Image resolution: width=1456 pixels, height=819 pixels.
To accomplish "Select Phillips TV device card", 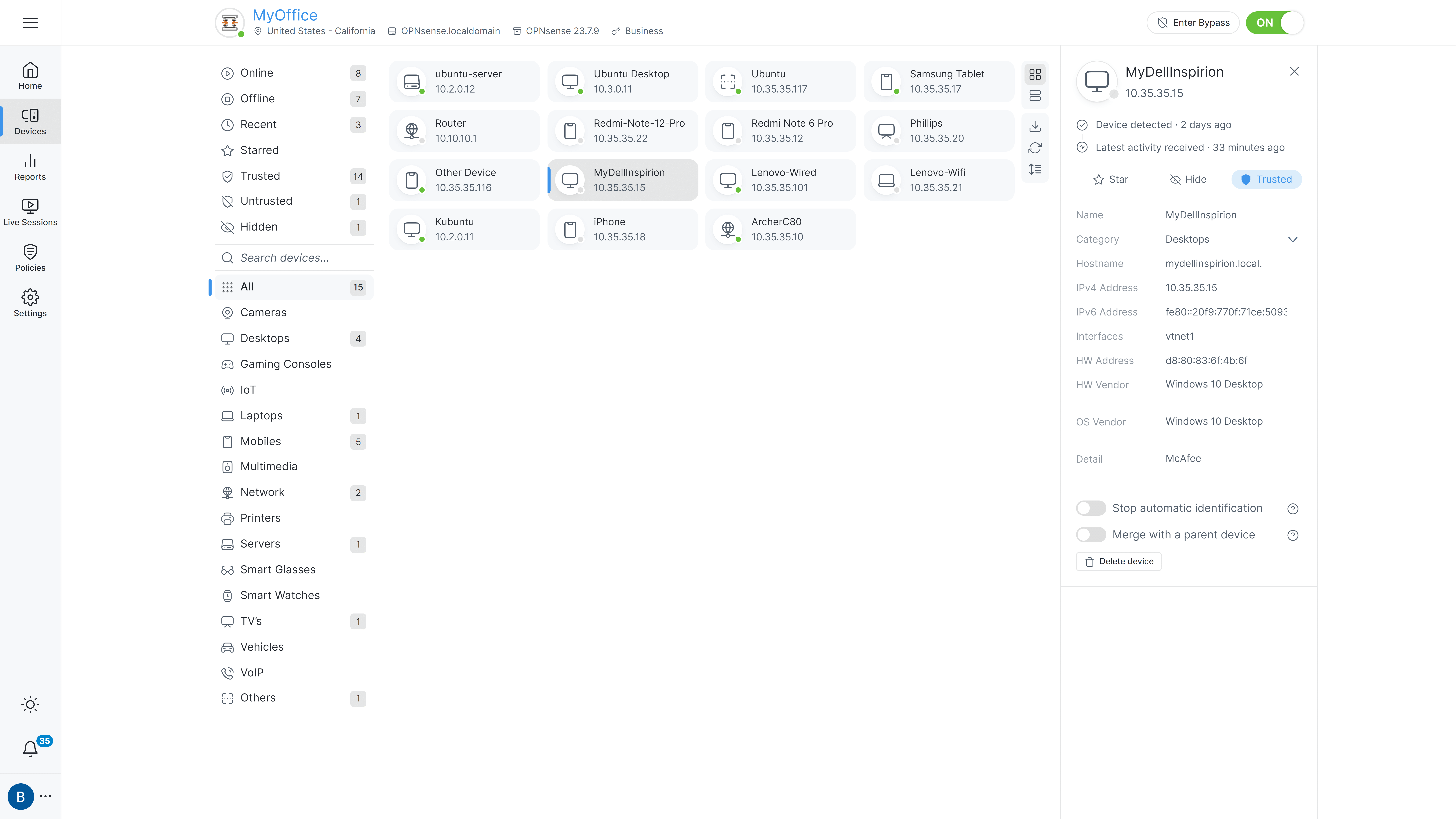I will click(939, 131).
